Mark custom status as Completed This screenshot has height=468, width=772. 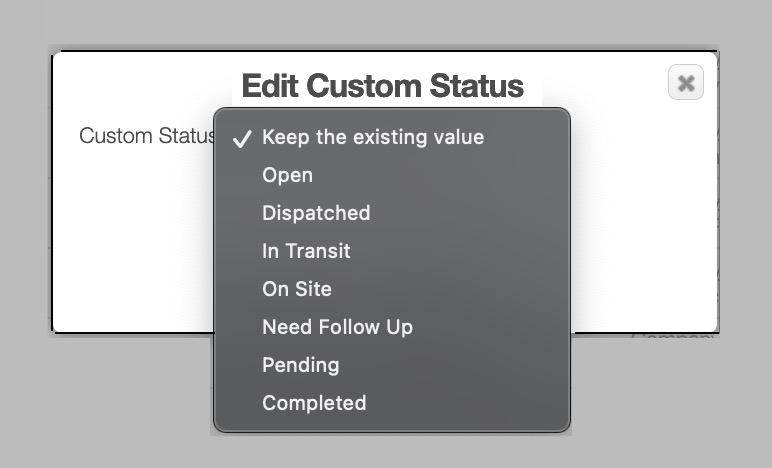click(x=314, y=403)
